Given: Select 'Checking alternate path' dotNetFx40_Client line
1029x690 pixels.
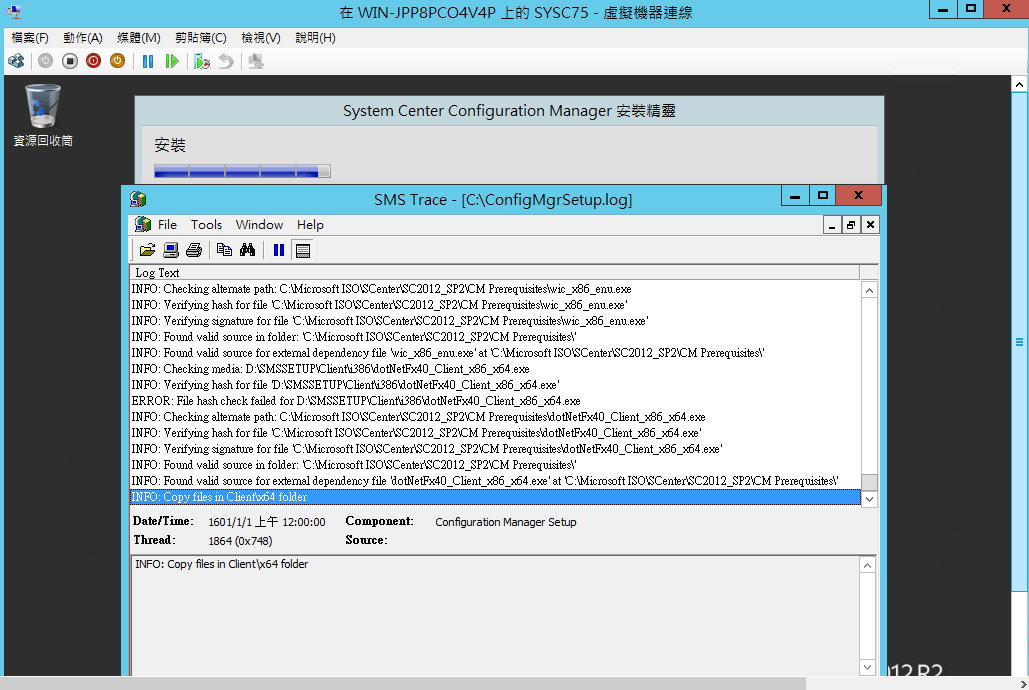Looking at the screenshot, I should click(x=495, y=417).
